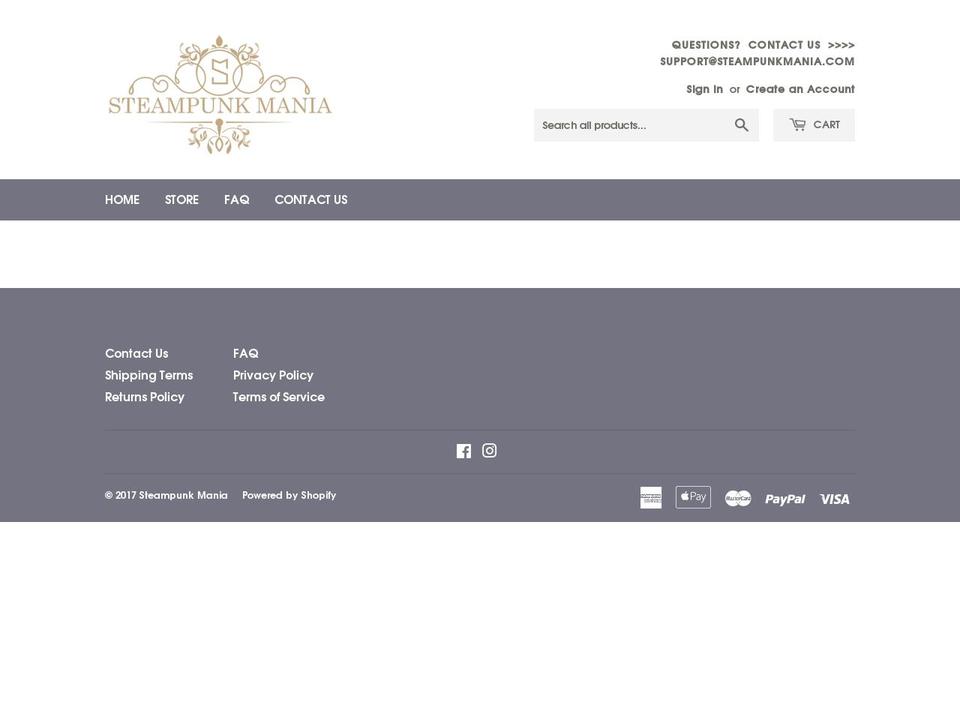Open Contact Us in navigation bar
The width and height of the screenshot is (960, 720).
[x=311, y=200]
